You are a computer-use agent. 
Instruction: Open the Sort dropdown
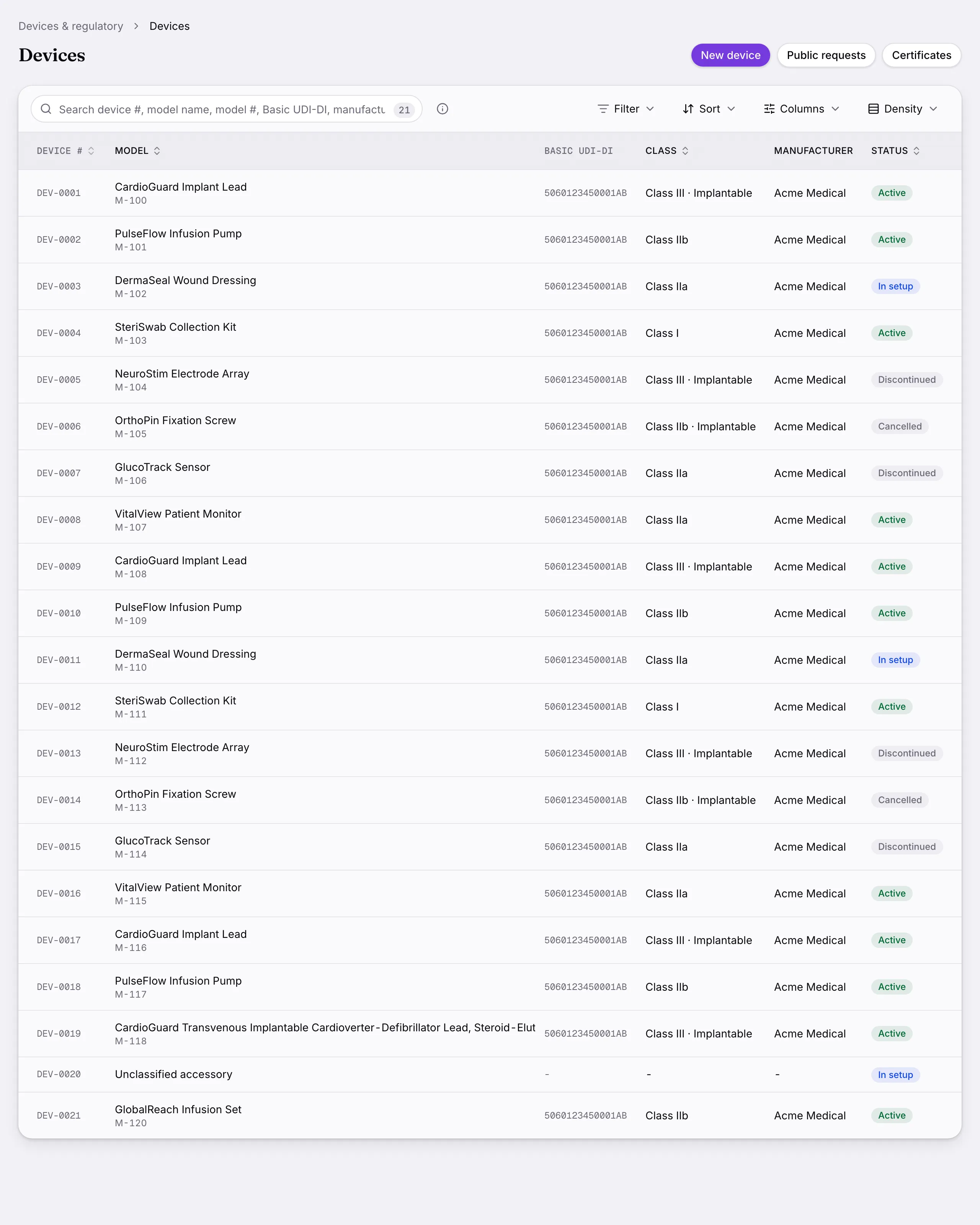point(709,109)
